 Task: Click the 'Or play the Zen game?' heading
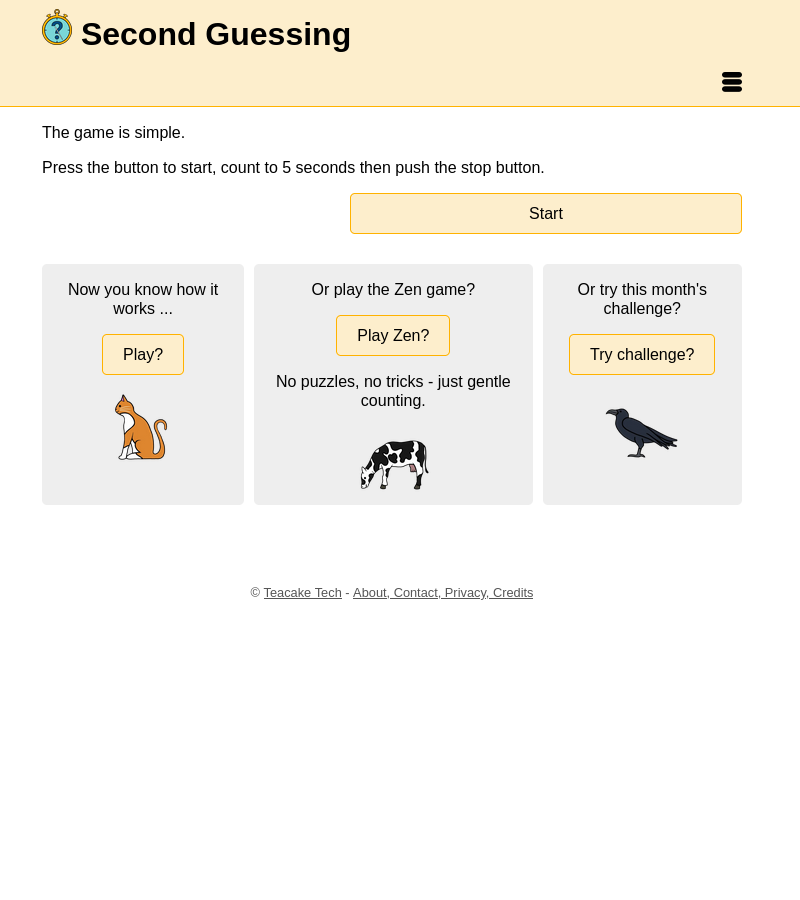[393, 290]
